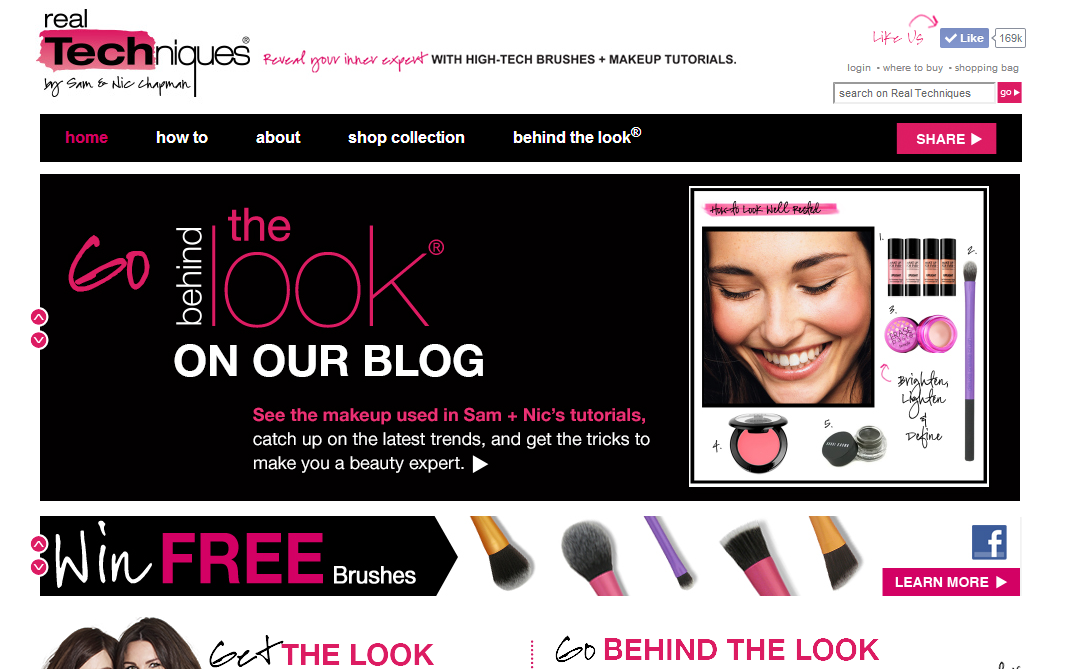This screenshot has width=1091, height=669.
Task: Click the Facebook icon on the brushes banner
Action: tap(989, 542)
